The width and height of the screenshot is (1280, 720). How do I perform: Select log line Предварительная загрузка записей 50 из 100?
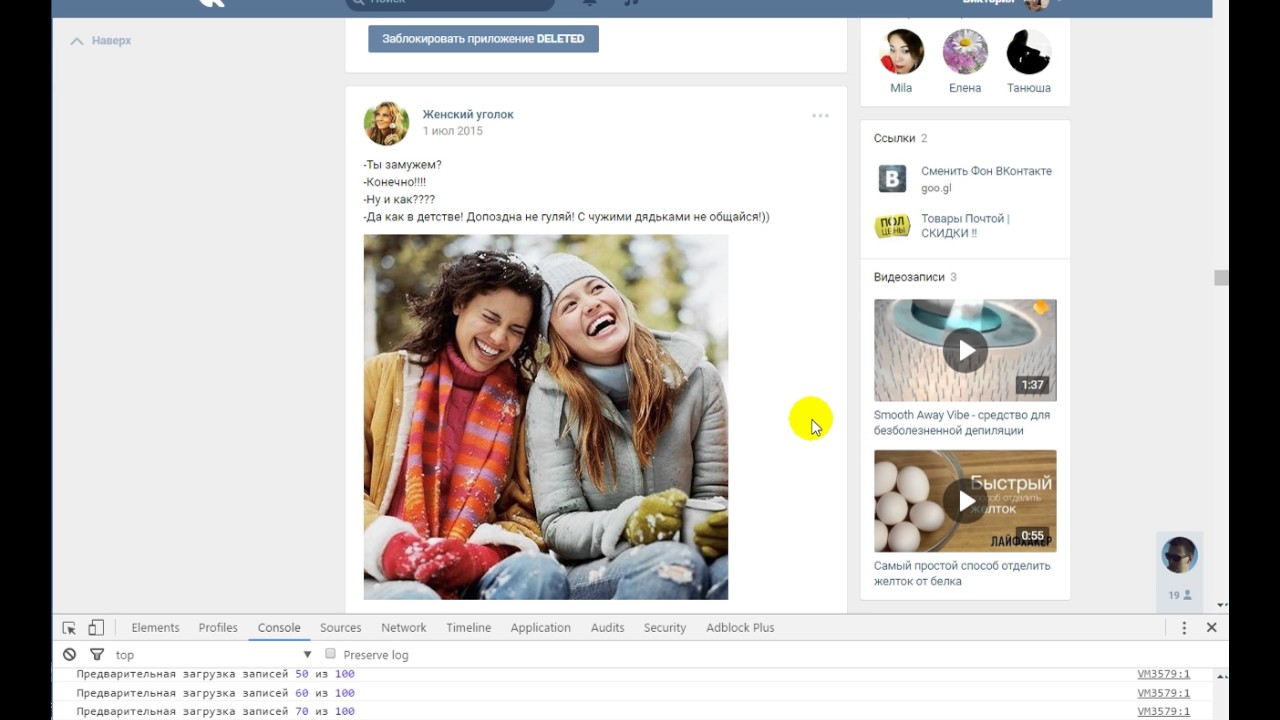215,674
